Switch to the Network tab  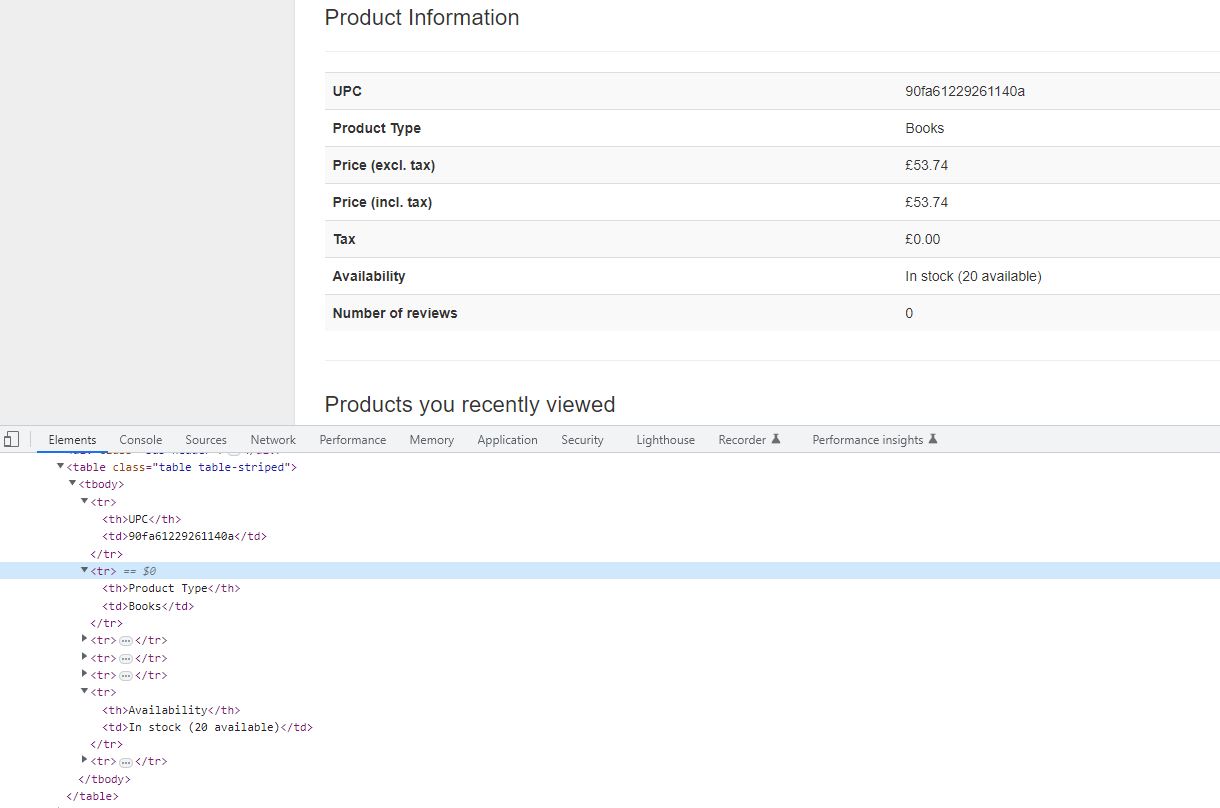tap(273, 440)
